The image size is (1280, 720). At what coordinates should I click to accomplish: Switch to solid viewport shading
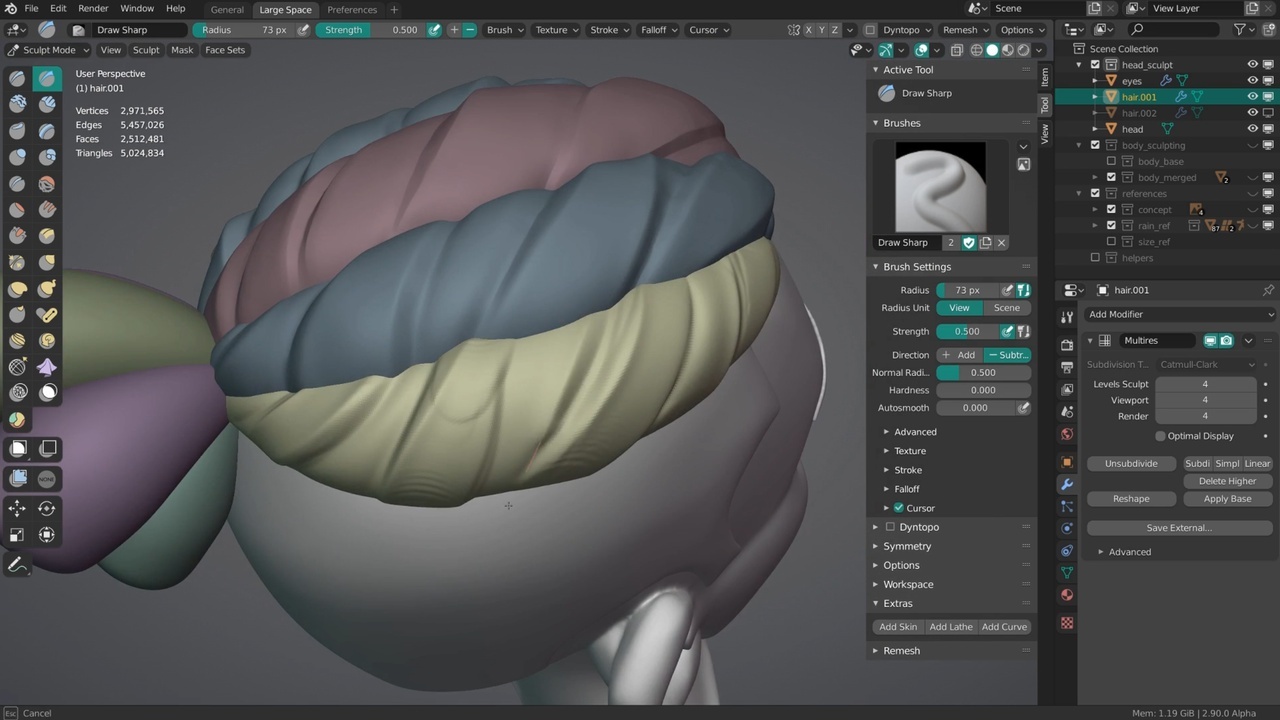pyautogui.click(x=992, y=50)
